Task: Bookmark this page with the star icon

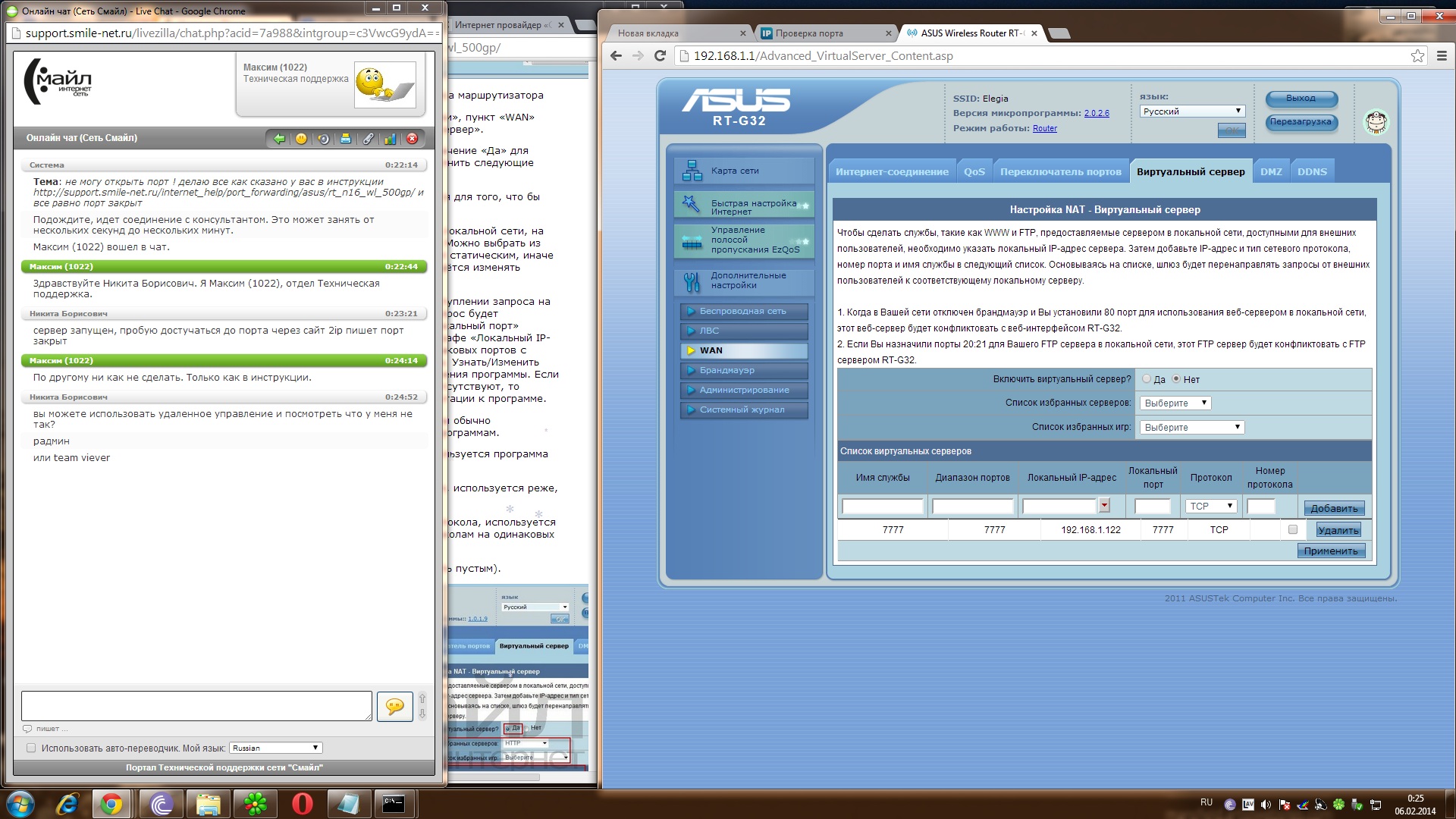Action: click(x=1417, y=56)
